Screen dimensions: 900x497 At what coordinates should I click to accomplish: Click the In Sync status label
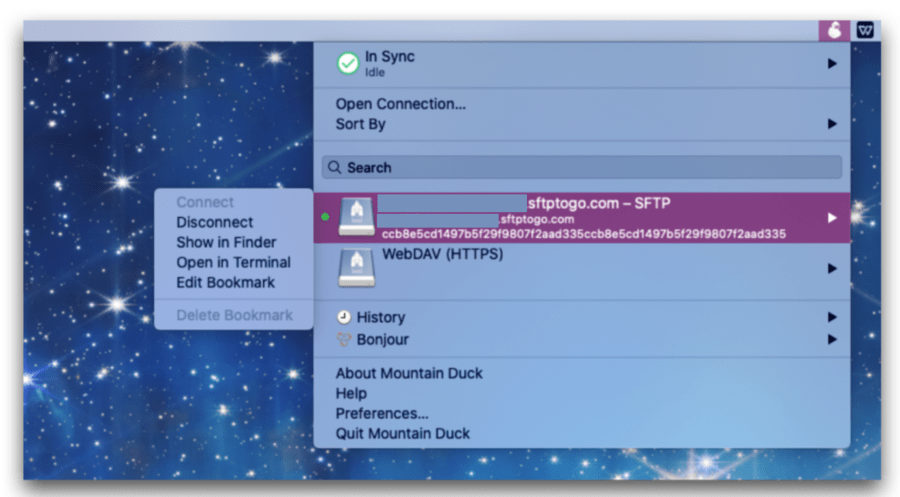pyautogui.click(x=390, y=56)
